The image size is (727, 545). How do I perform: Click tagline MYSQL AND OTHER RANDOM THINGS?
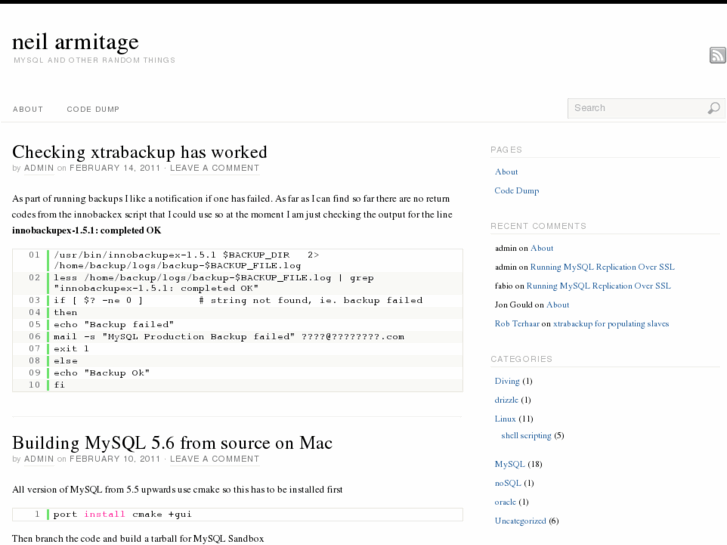point(95,60)
